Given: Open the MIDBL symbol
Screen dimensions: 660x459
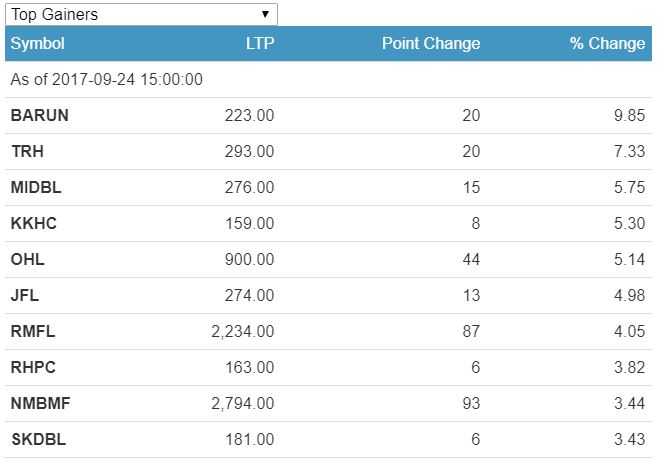Looking at the screenshot, I should point(35,187).
